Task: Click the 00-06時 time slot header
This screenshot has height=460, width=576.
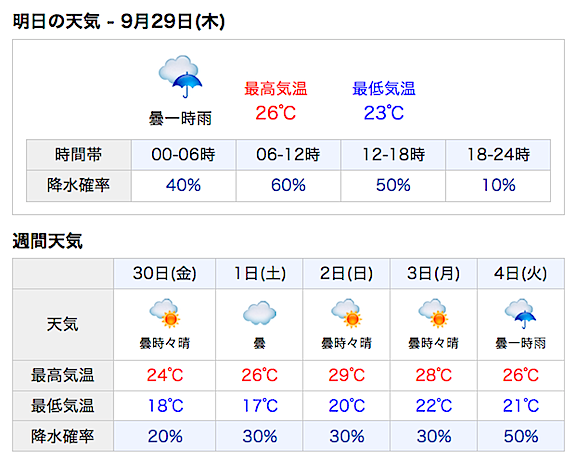Action: tap(183, 155)
